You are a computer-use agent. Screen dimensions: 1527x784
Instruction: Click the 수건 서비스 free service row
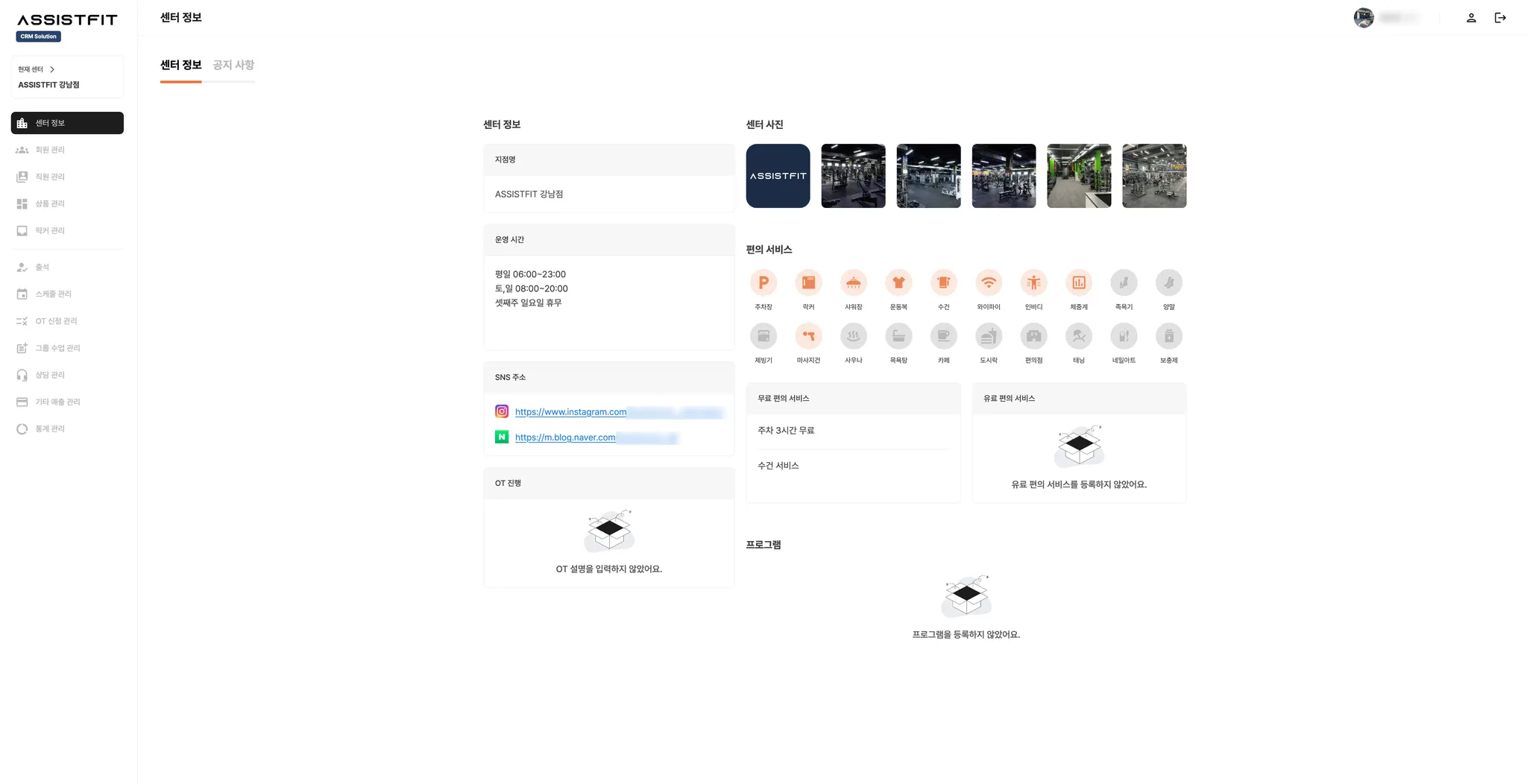[x=853, y=466]
